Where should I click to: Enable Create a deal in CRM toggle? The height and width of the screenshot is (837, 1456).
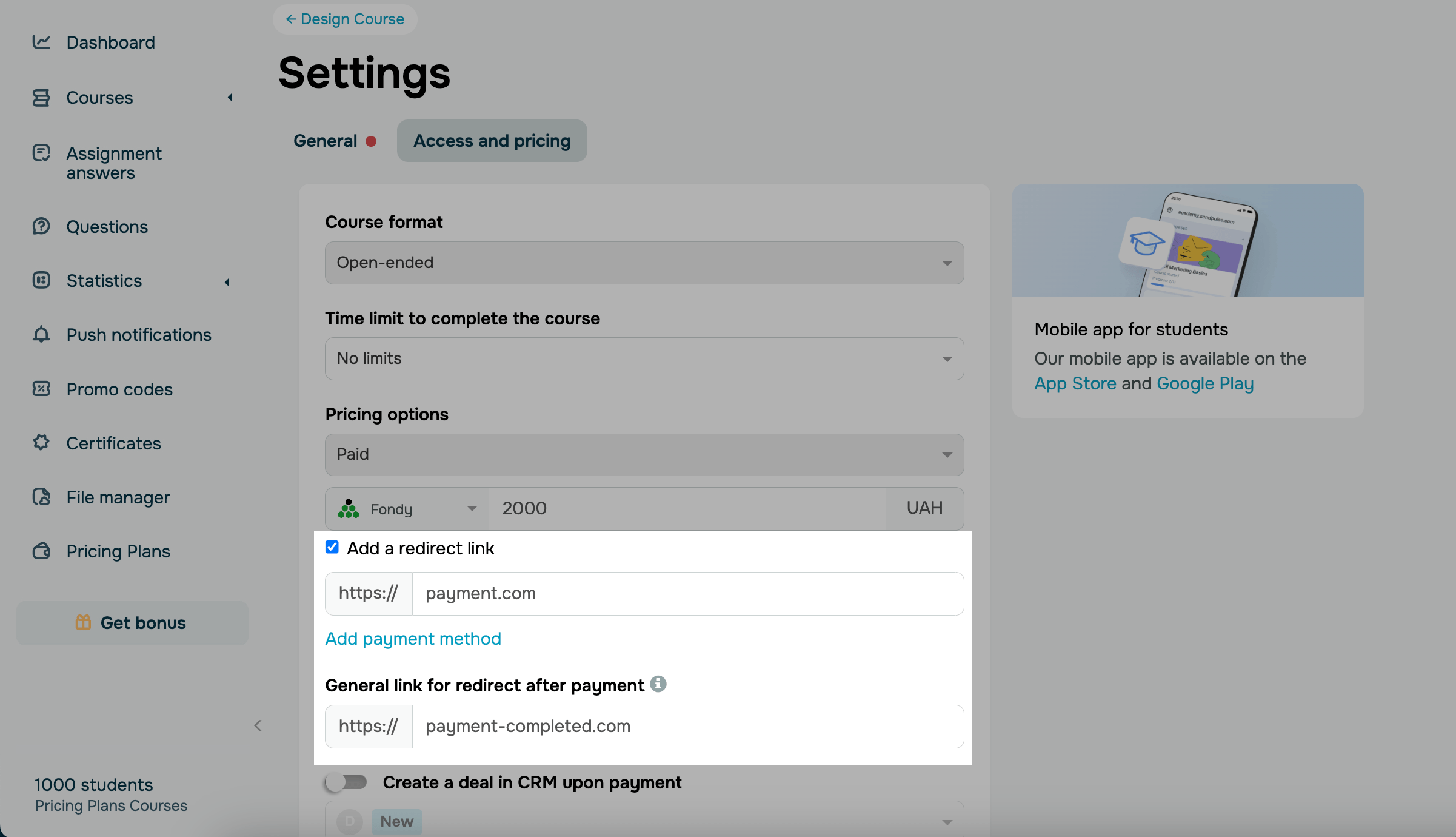click(346, 782)
